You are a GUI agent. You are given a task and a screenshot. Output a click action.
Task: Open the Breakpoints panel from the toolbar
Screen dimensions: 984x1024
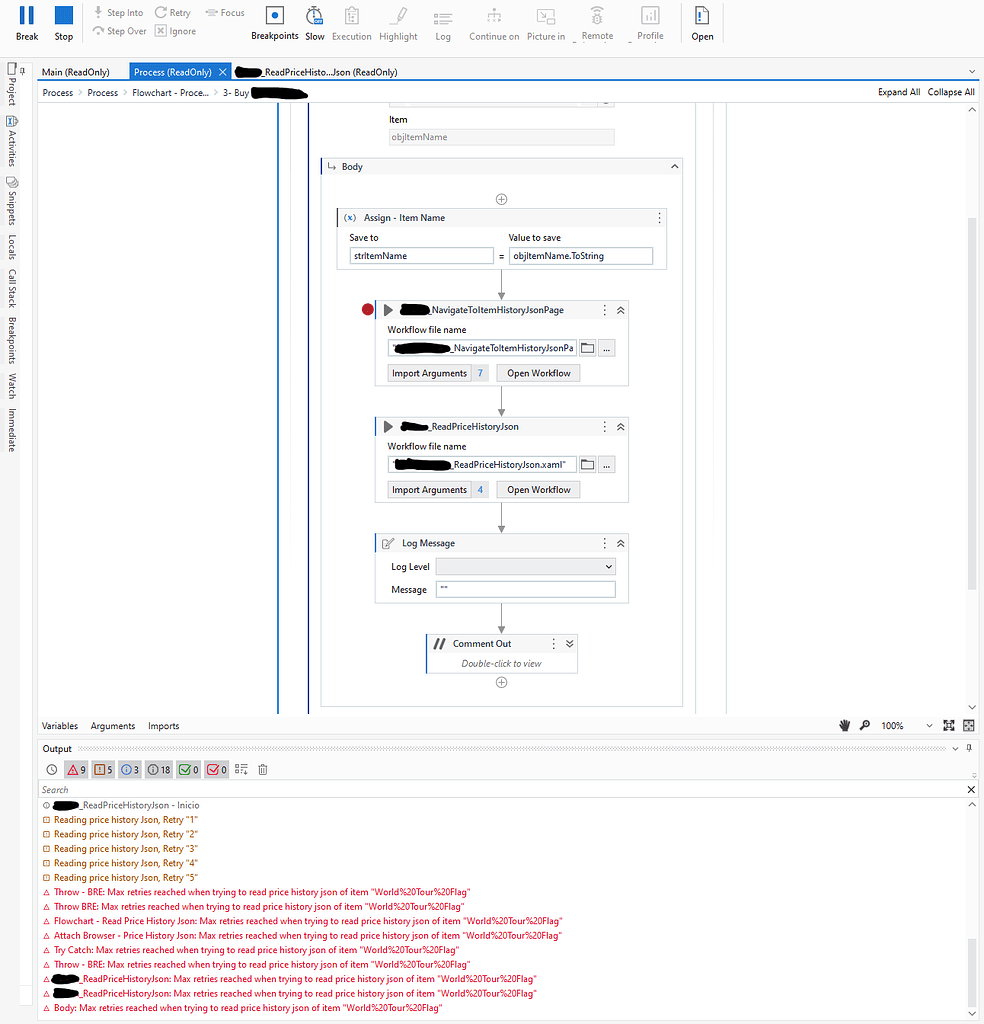point(273,22)
